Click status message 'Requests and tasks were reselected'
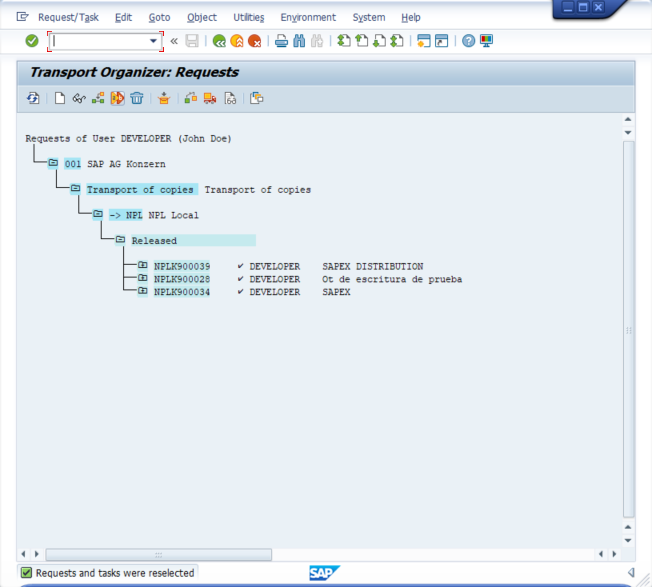 115,573
